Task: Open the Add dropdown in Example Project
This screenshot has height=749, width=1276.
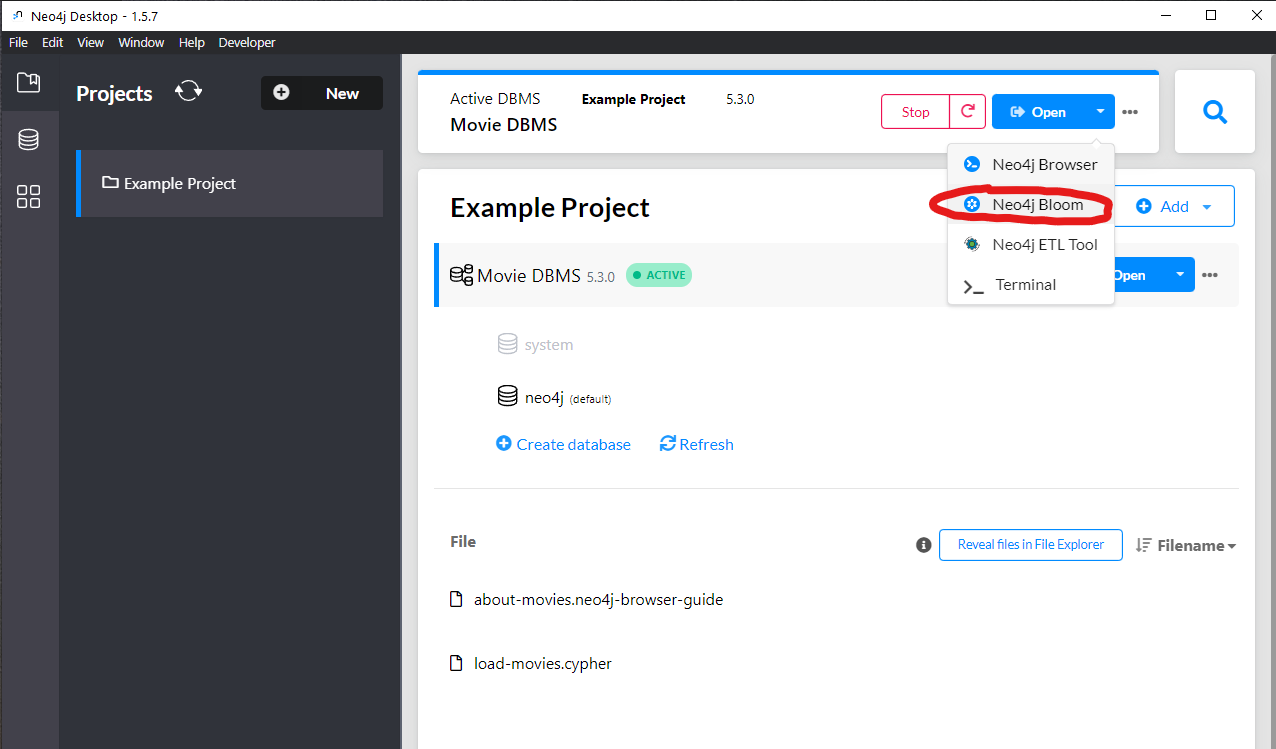Action: click(x=1174, y=206)
